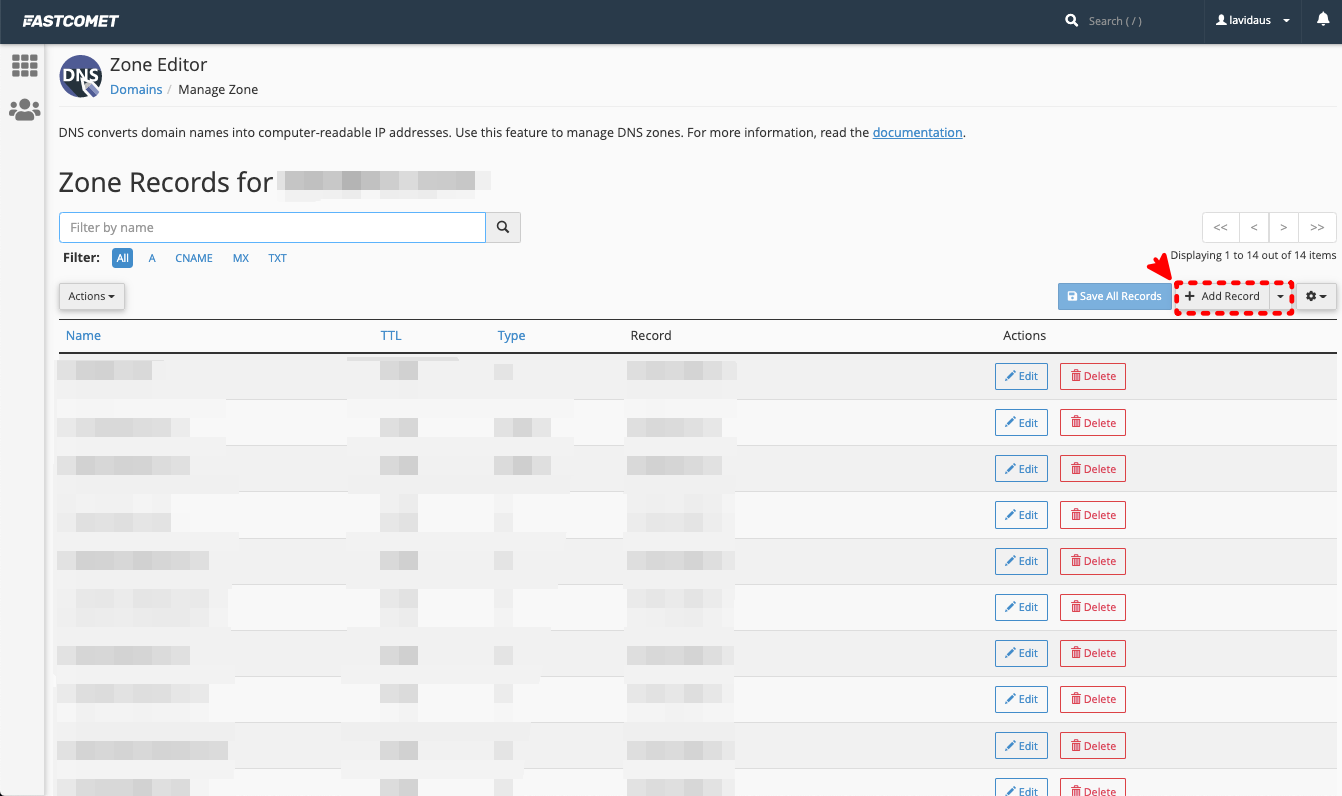1342x796 pixels.
Task: Edit the first zone record
Action: tap(1021, 377)
